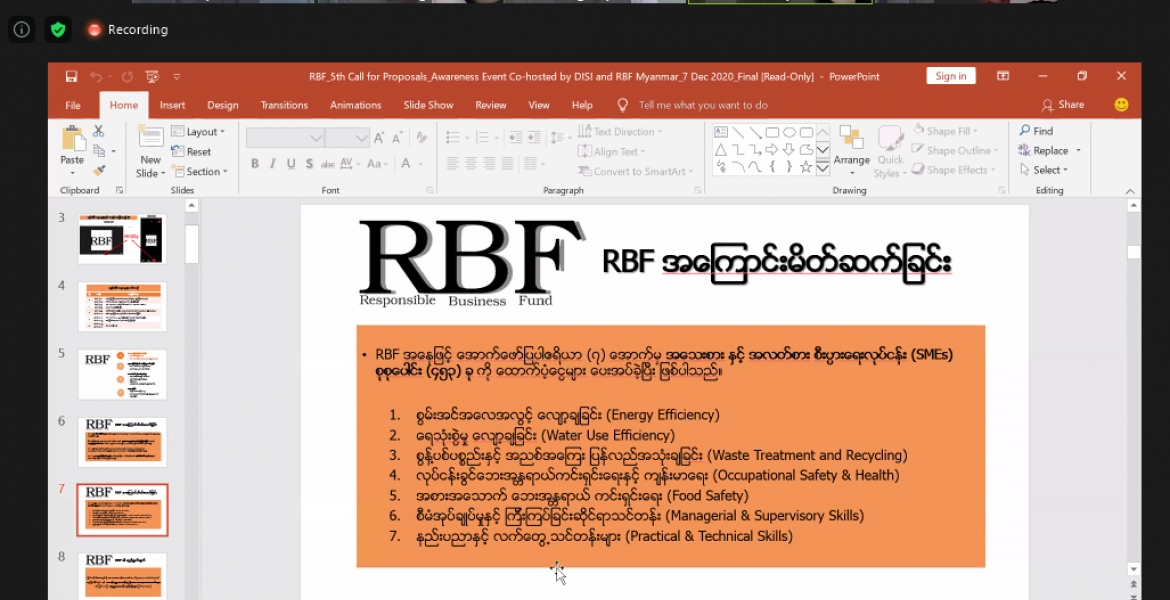Screen dimensions: 1170x600
Task: Click Increase Font Size icon
Action: (x=379, y=138)
